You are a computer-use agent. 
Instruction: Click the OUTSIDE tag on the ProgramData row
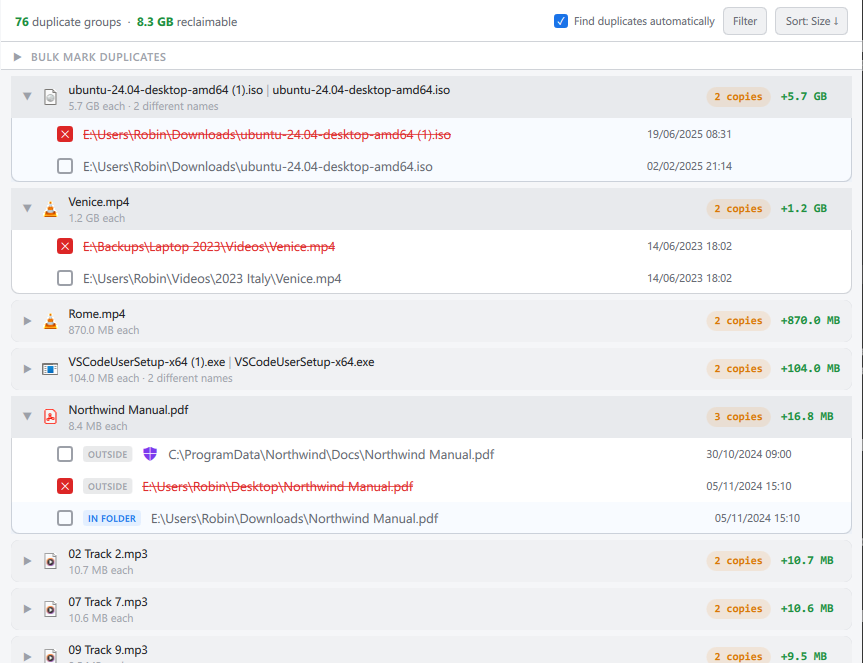(x=107, y=454)
